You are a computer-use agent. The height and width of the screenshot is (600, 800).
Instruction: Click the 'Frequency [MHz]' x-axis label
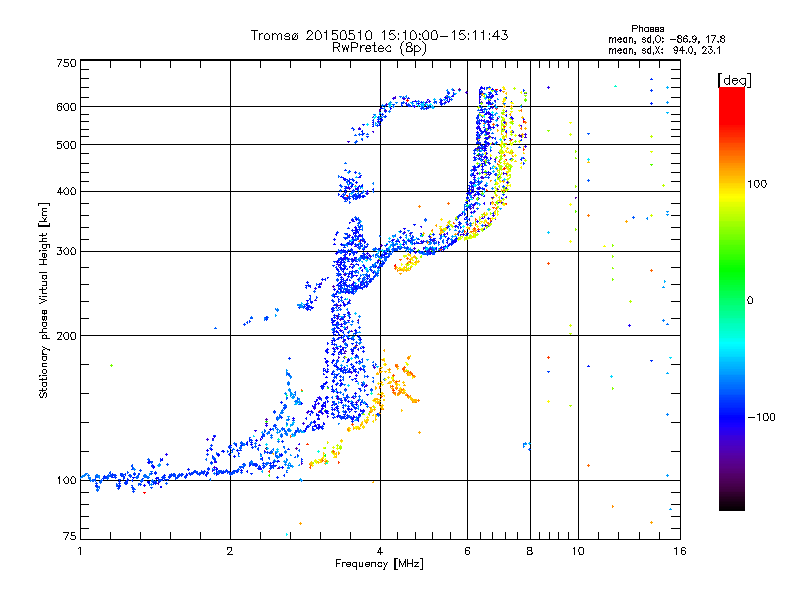coord(379,564)
